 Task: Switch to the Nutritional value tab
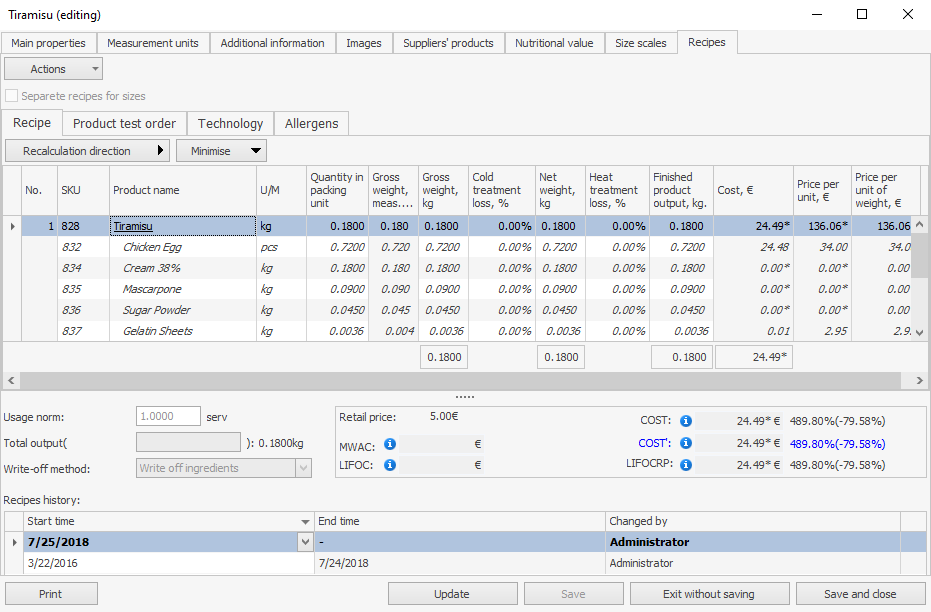click(554, 43)
